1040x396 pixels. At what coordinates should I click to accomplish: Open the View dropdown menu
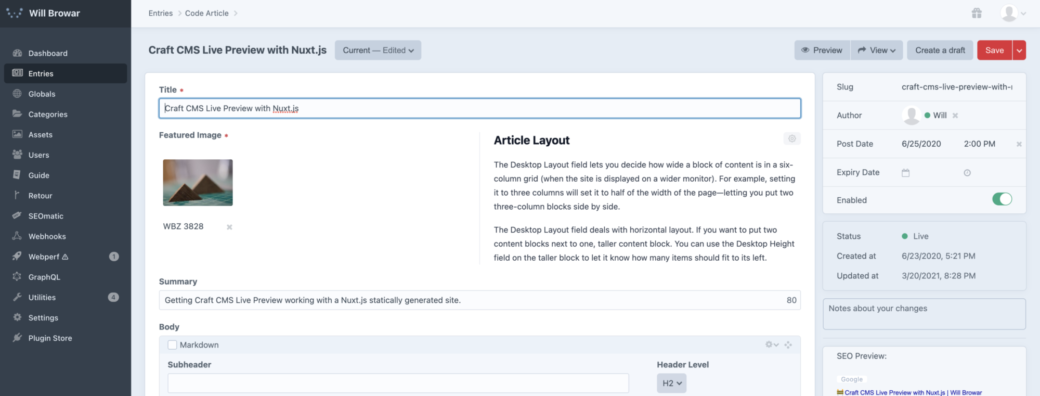tap(876, 50)
